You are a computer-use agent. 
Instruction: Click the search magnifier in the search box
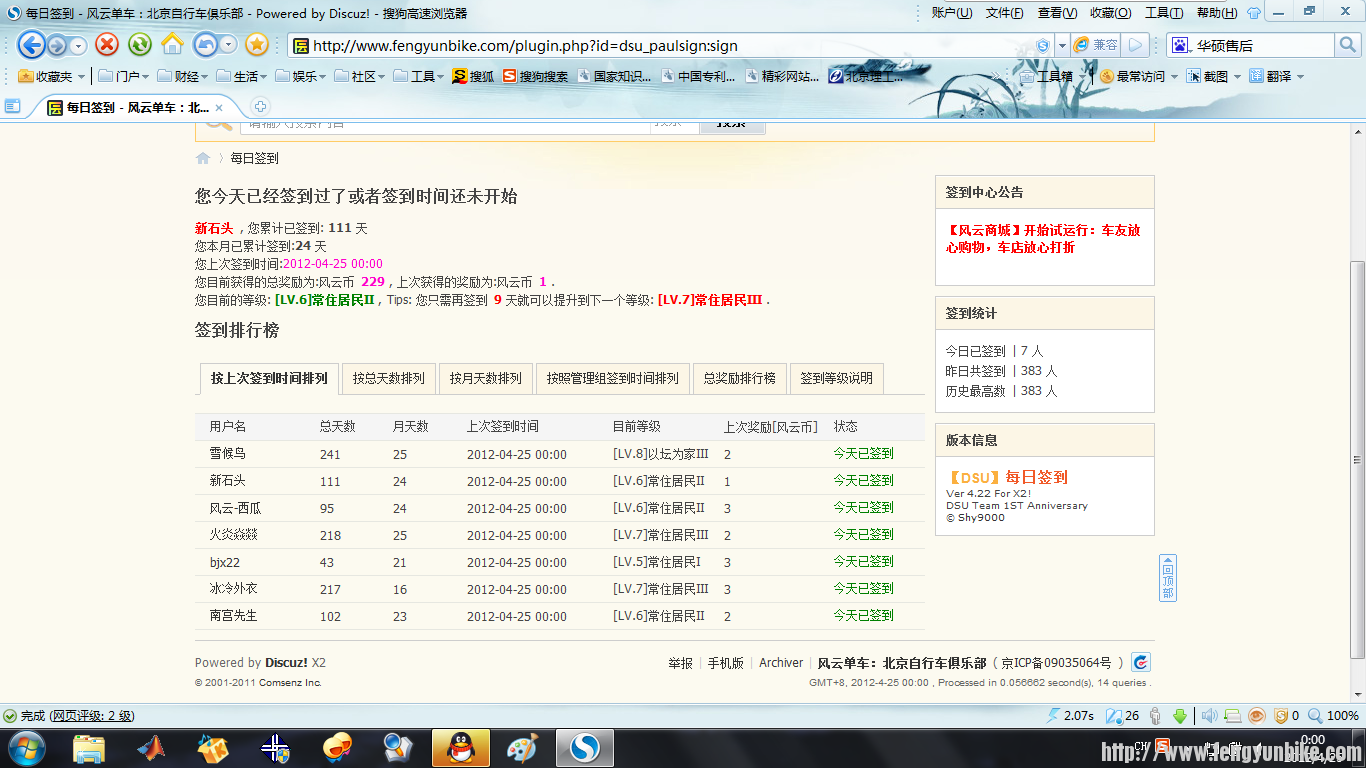(x=1347, y=45)
